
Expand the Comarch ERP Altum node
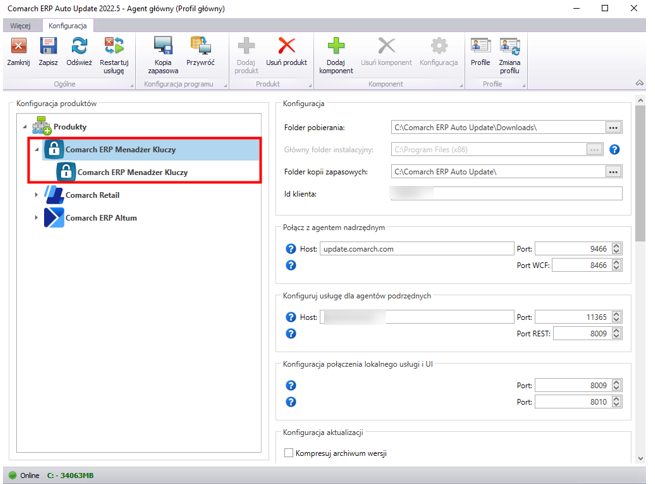36,218
